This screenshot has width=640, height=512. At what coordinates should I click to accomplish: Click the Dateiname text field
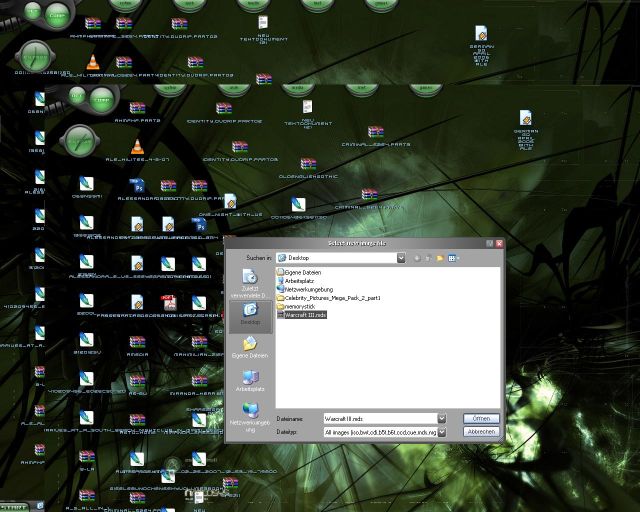pyautogui.click(x=378, y=418)
